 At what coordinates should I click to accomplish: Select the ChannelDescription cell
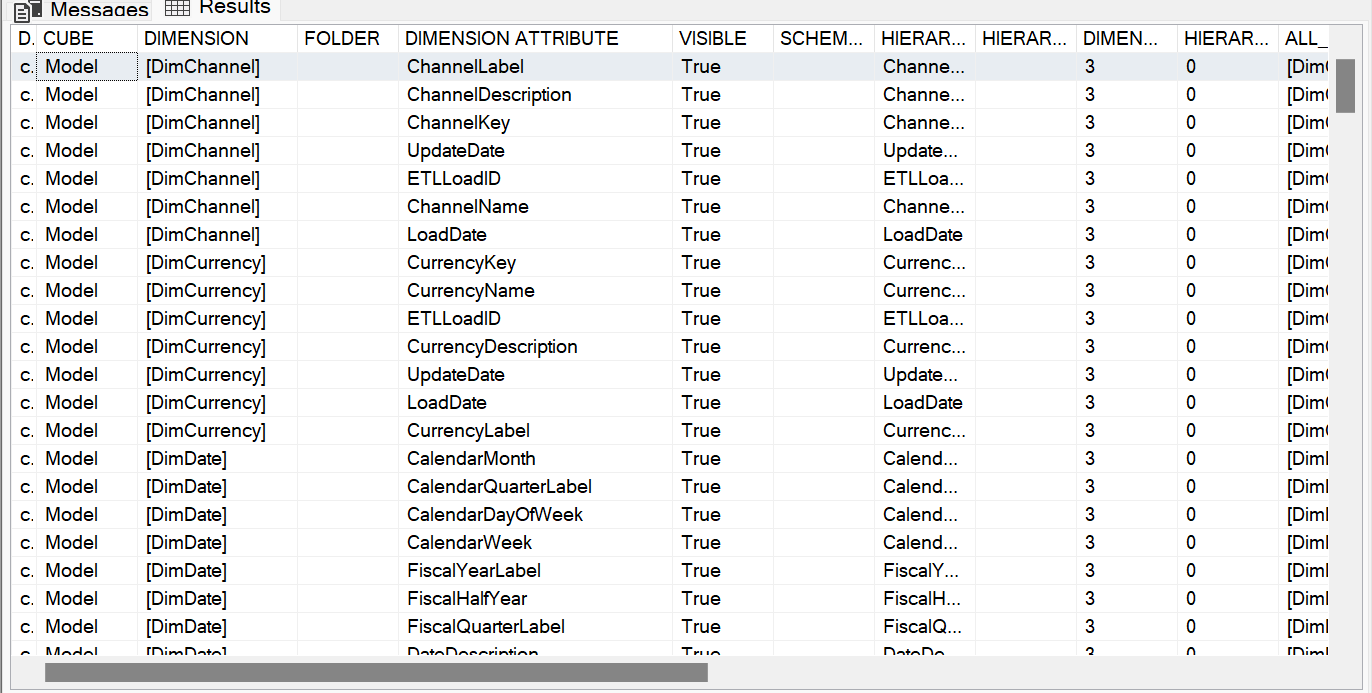[x=535, y=95]
